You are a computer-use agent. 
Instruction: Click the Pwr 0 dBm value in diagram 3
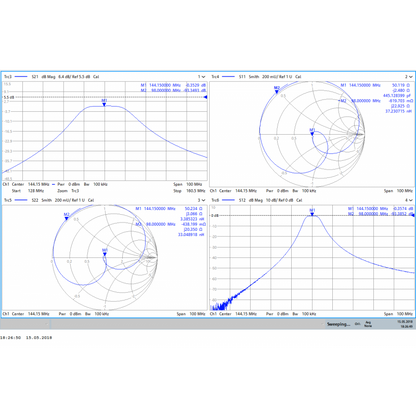pos(69,314)
